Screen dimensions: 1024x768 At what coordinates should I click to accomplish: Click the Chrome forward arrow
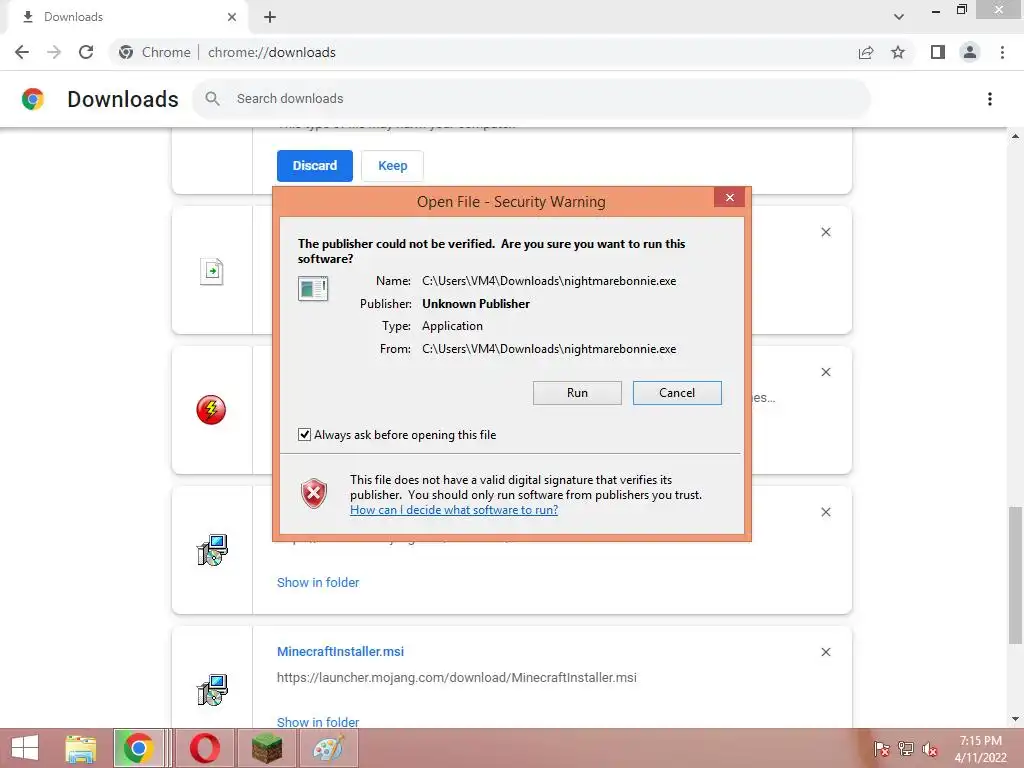[54, 52]
